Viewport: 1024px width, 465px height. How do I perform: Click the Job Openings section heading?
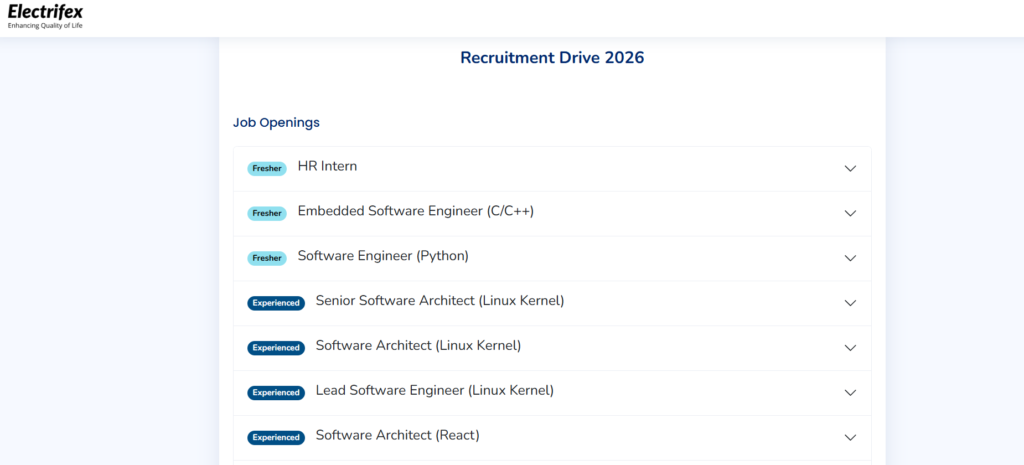click(276, 122)
